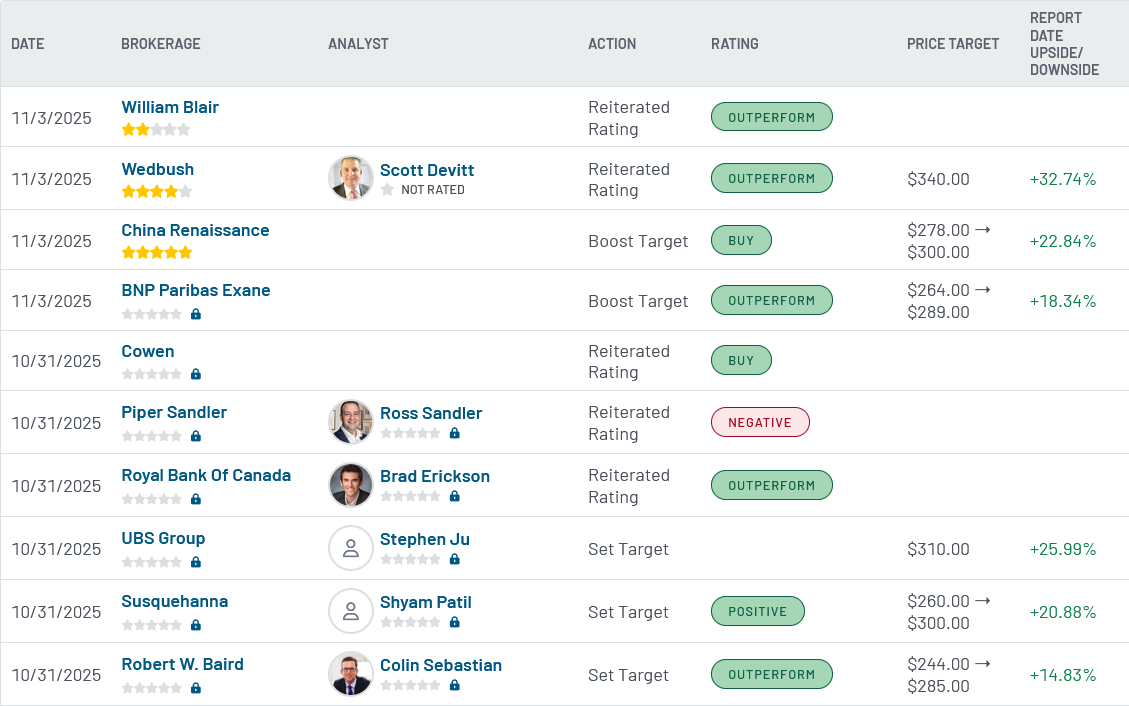Screen dimensions: 1129x706
Task: Click the ANALYST column header
Action: 358,44
